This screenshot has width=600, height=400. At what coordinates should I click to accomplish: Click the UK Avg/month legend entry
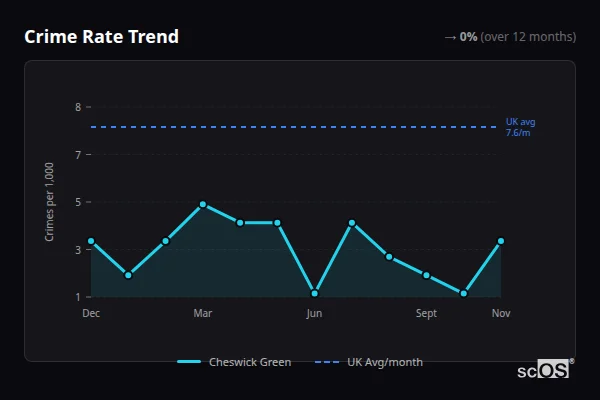coord(369,362)
